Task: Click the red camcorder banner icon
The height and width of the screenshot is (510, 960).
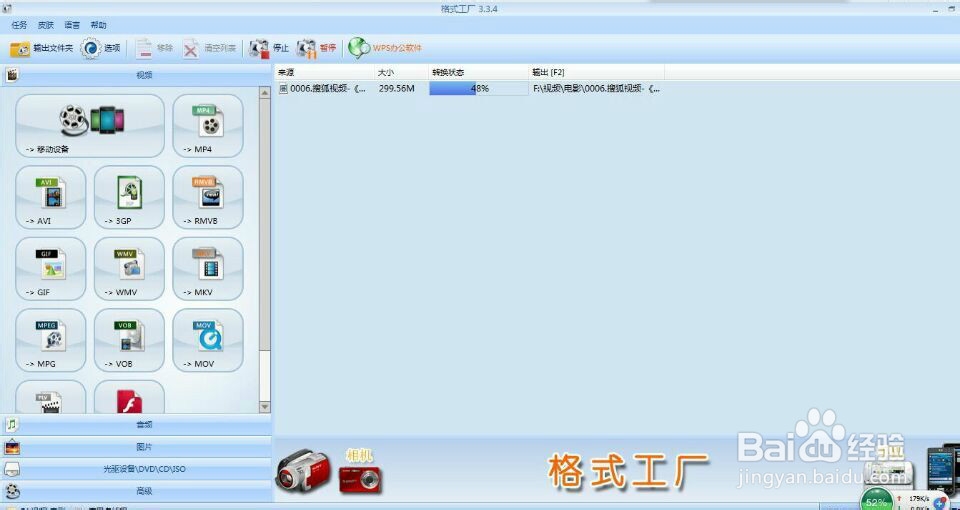Action: pyautogui.click(x=303, y=470)
